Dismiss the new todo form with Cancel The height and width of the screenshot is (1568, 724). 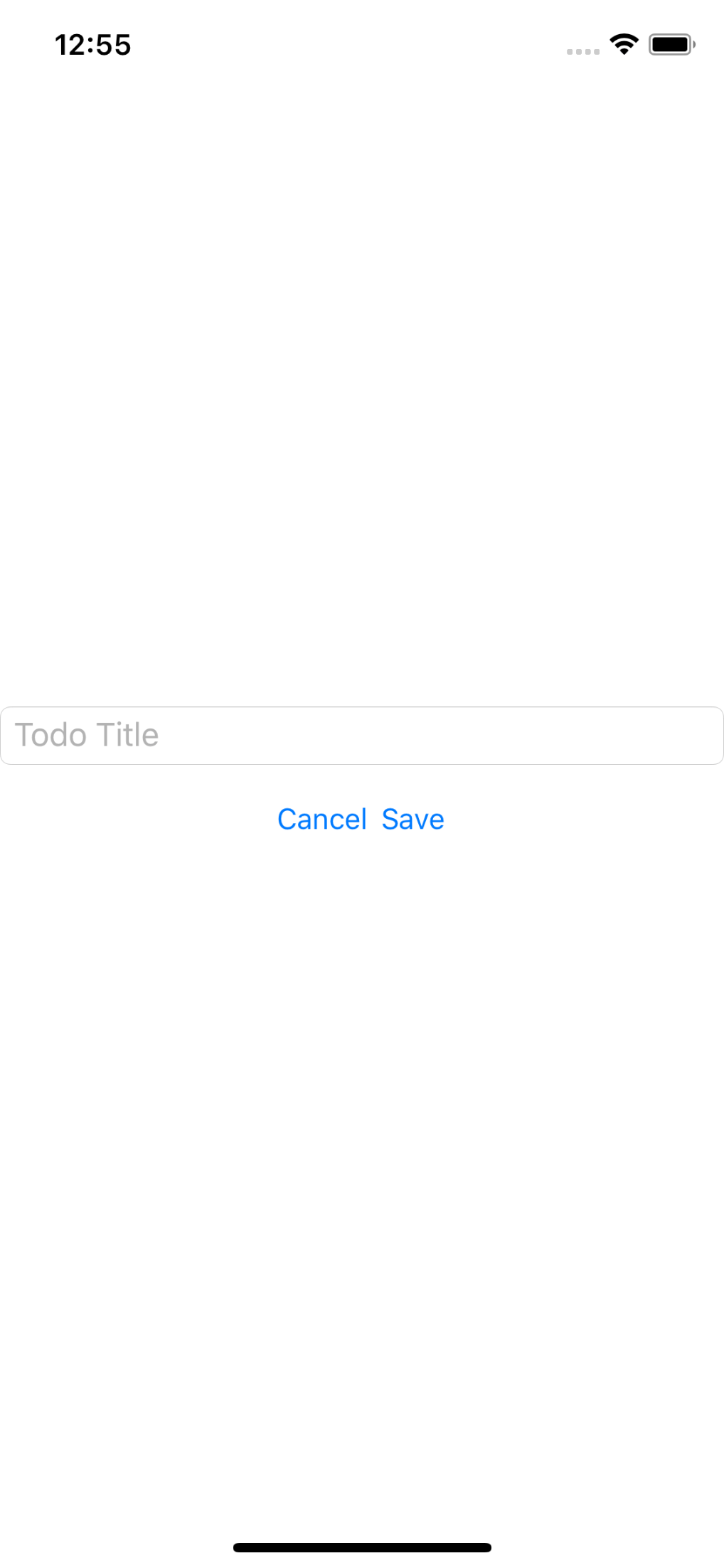coord(322,820)
